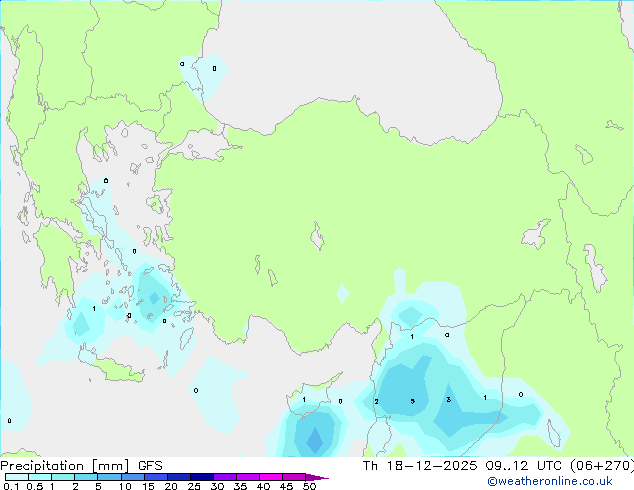Click the legend swatch between 2 and 5
This screenshot has width=634, height=490.
click(86, 477)
